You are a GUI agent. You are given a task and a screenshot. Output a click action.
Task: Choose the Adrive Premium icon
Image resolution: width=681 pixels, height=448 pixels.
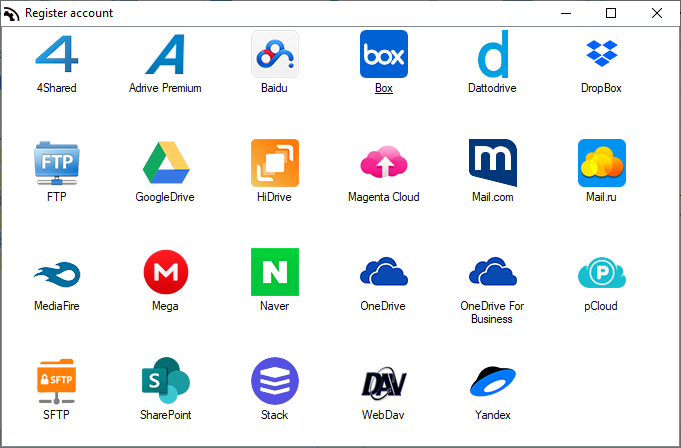tap(165, 54)
